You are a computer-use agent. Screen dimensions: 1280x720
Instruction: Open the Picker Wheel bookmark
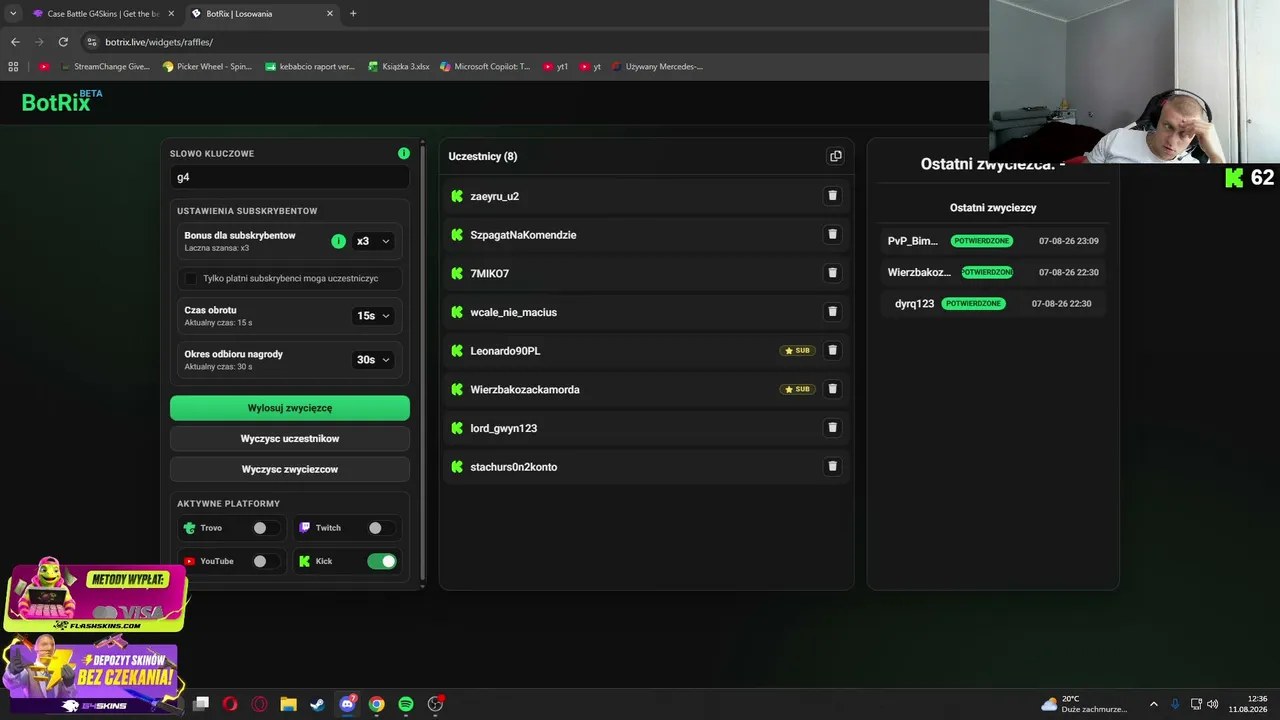point(207,67)
